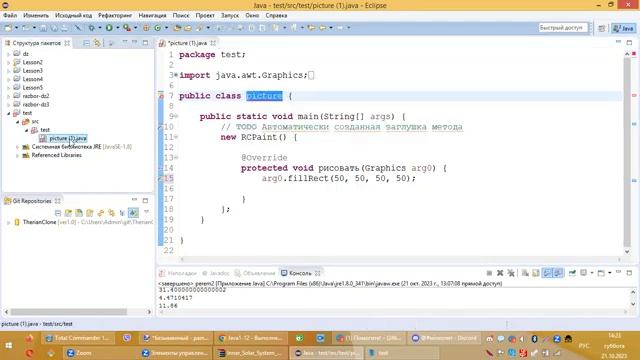Open Run button dropdown arrow

pos(118,28)
